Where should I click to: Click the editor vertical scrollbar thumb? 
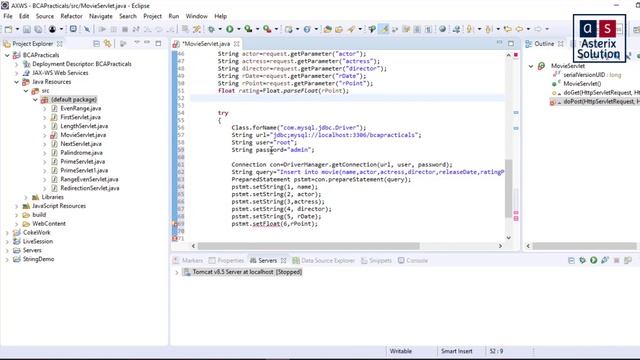tap(509, 188)
